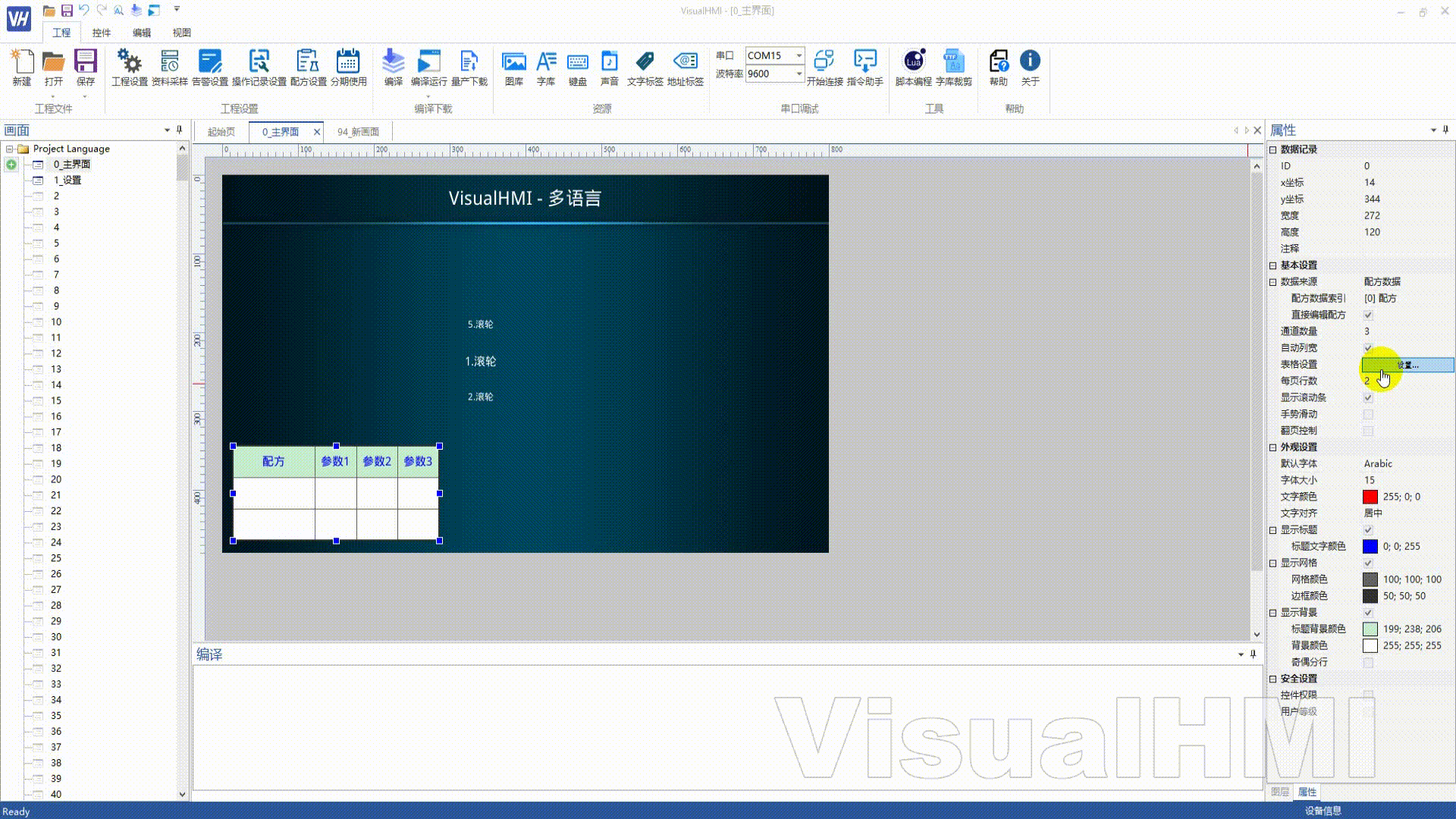This screenshot has height=819, width=1456.
Task: Open the 帮助 help icon
Action: click(999, 67)
